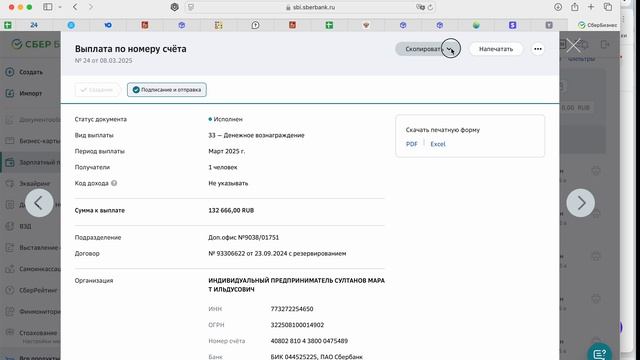Image resolution: width=640 pixels, height=360 pixels.
Task: Click the privacy shield icon in toolbar
Action: [174, 7]
